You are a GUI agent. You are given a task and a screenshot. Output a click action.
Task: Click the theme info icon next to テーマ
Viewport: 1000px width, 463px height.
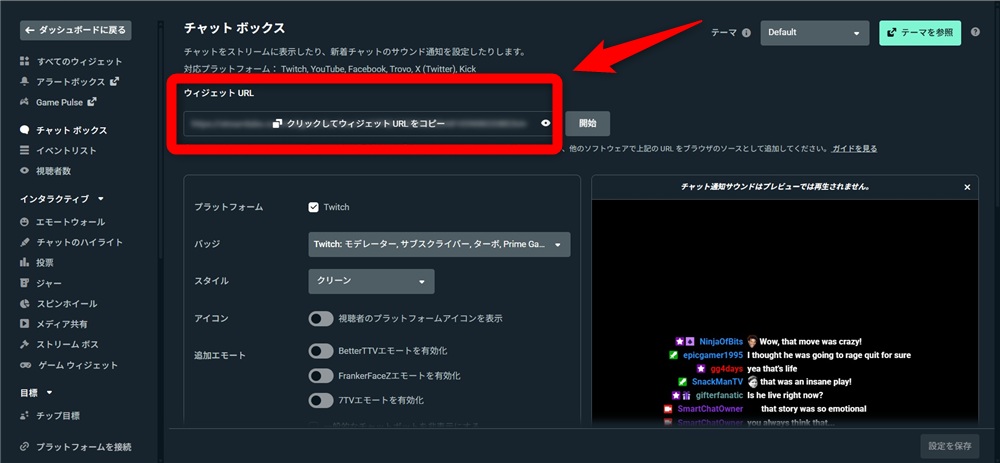click(x=746, y=33)
